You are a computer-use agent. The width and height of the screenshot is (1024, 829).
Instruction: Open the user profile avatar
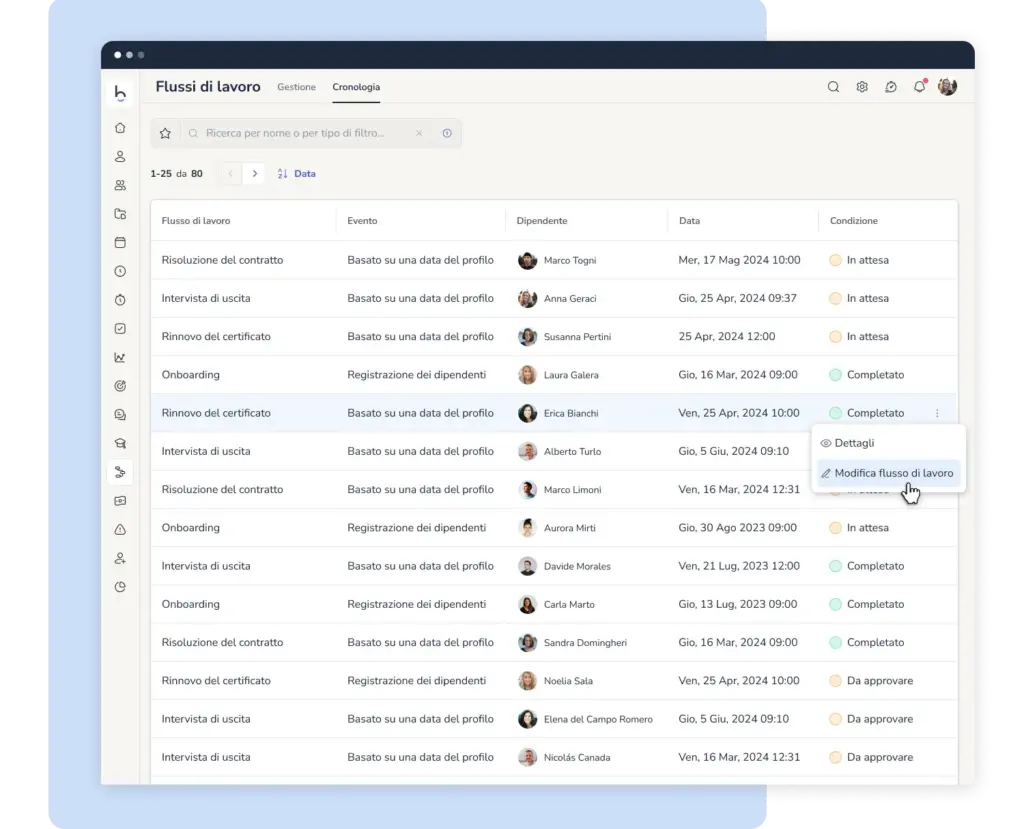(948, 86)
